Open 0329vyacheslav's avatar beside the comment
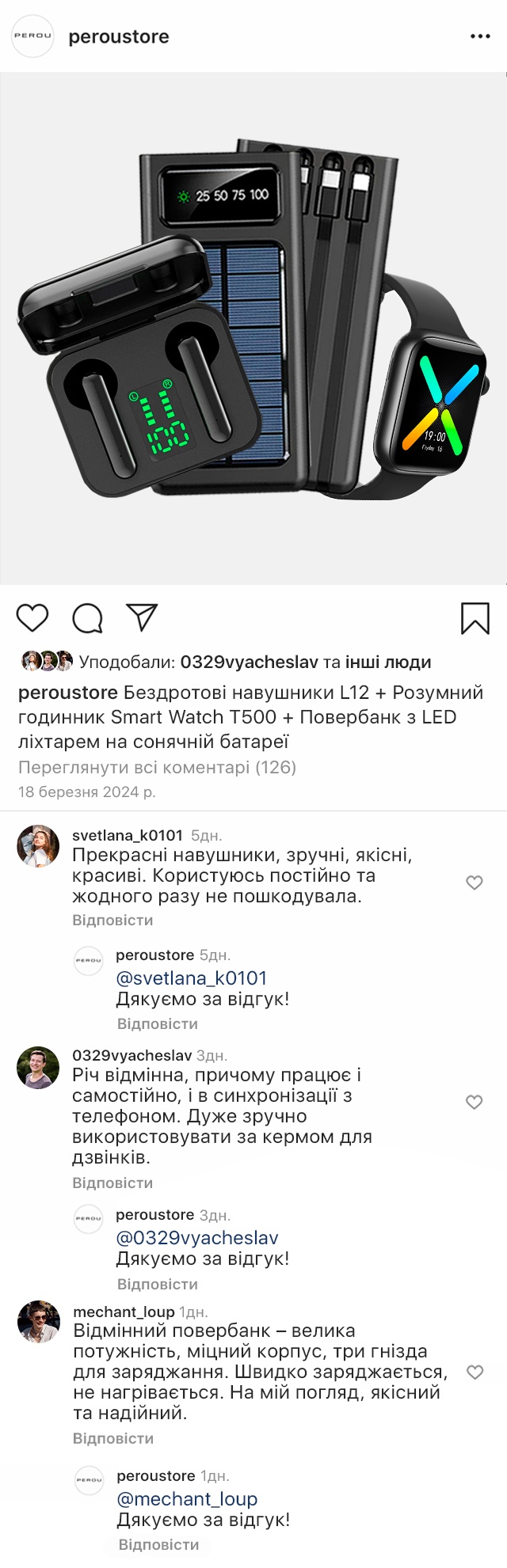The width and height of the screenshot is (507, 1568). (x=38, y=1068)
